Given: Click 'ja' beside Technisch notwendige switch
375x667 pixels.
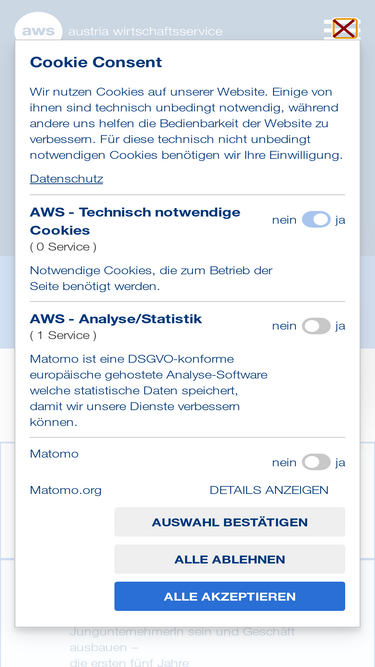Looking at the screenshot, I should [340, 220].
